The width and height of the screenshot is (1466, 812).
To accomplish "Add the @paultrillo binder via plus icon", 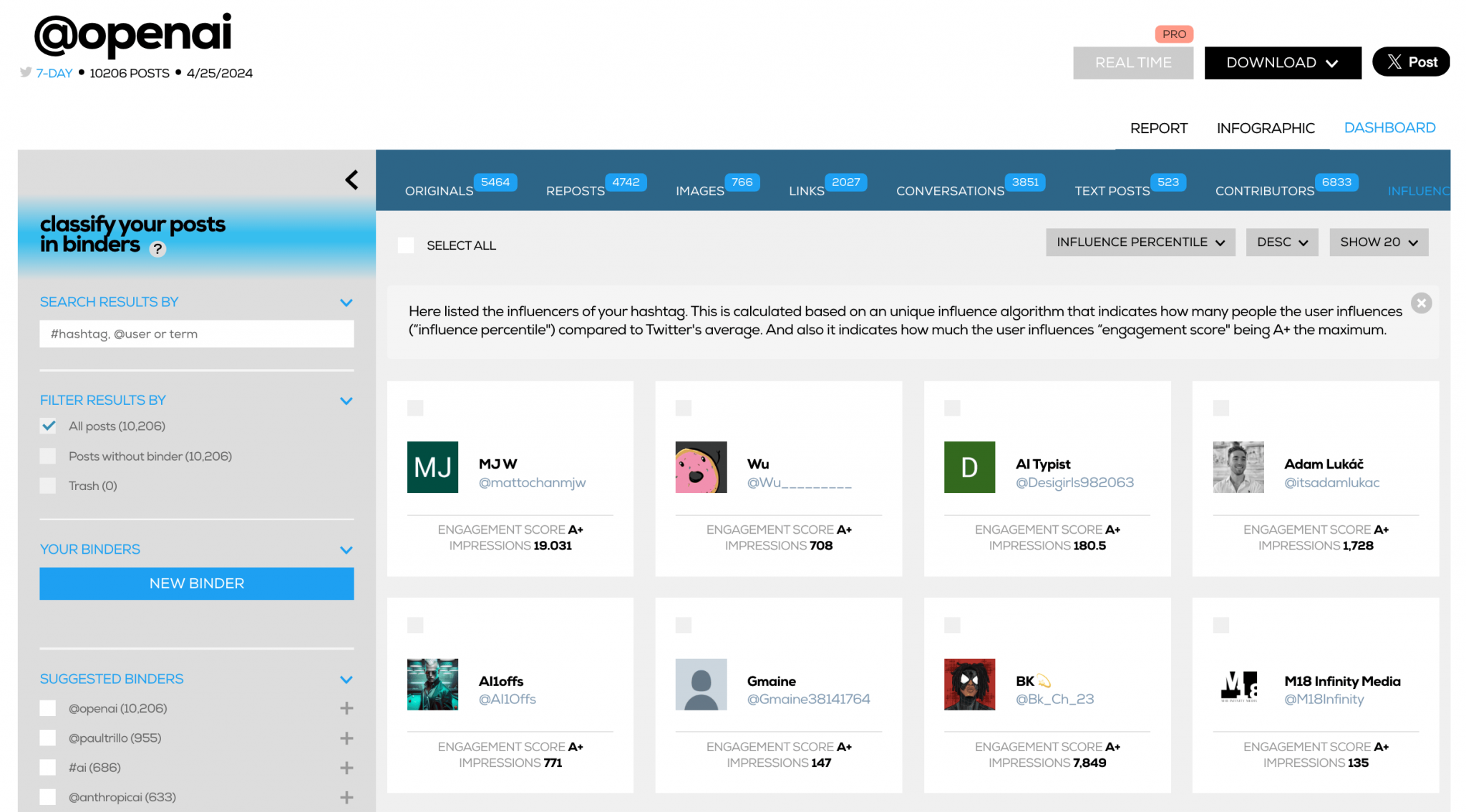I will point(346,738).
